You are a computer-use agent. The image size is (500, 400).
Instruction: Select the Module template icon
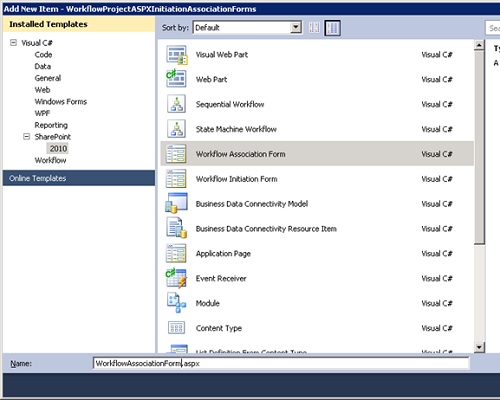pos(176,303)
